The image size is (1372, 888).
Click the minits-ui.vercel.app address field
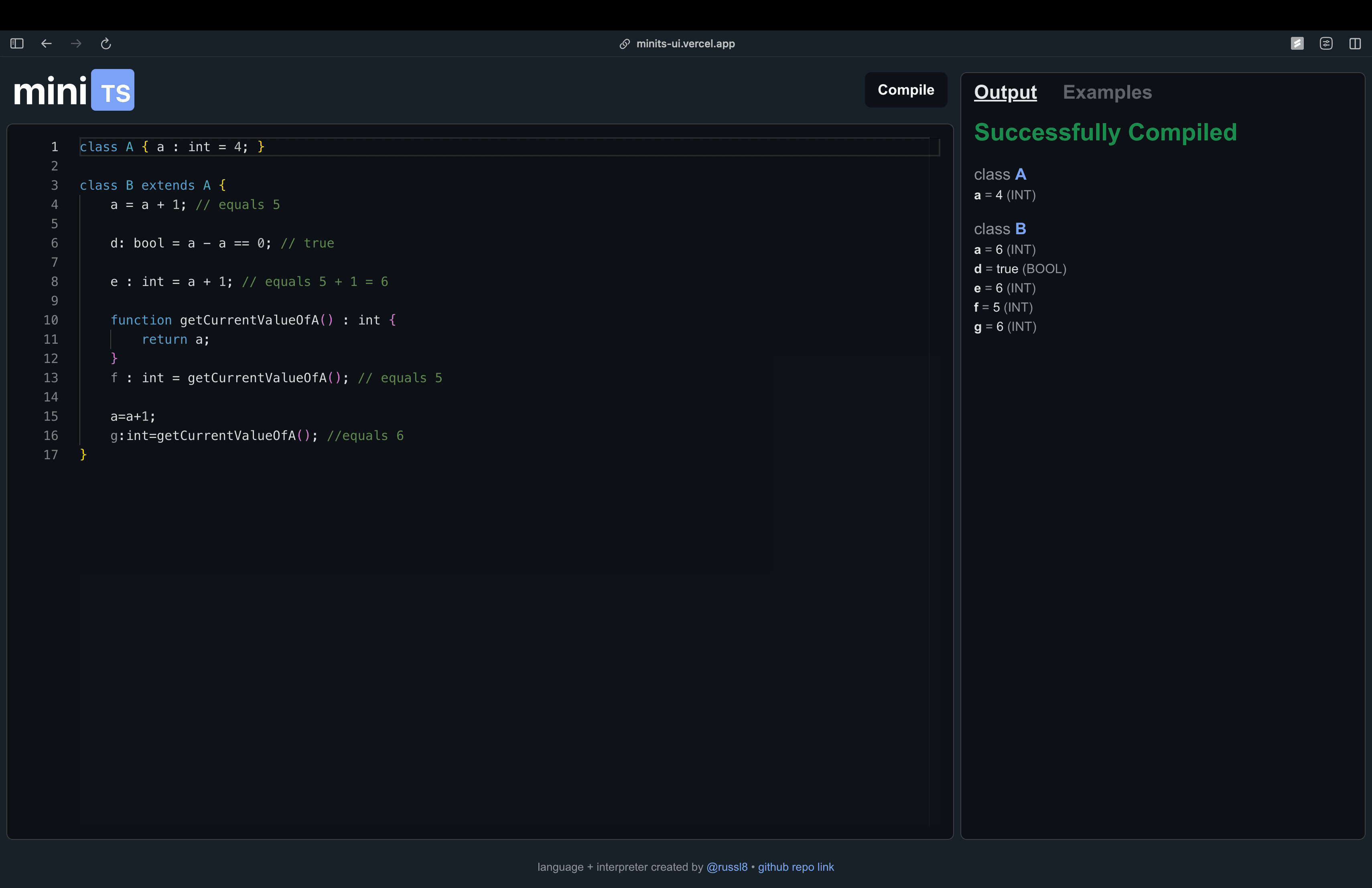(x=685, y=44)
